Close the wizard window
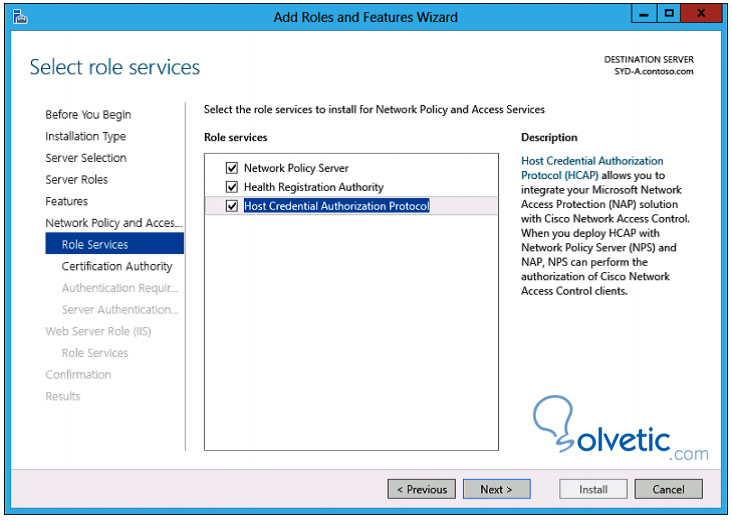The width and height of the screenshot is (732, 521). [x=701, y=14]
